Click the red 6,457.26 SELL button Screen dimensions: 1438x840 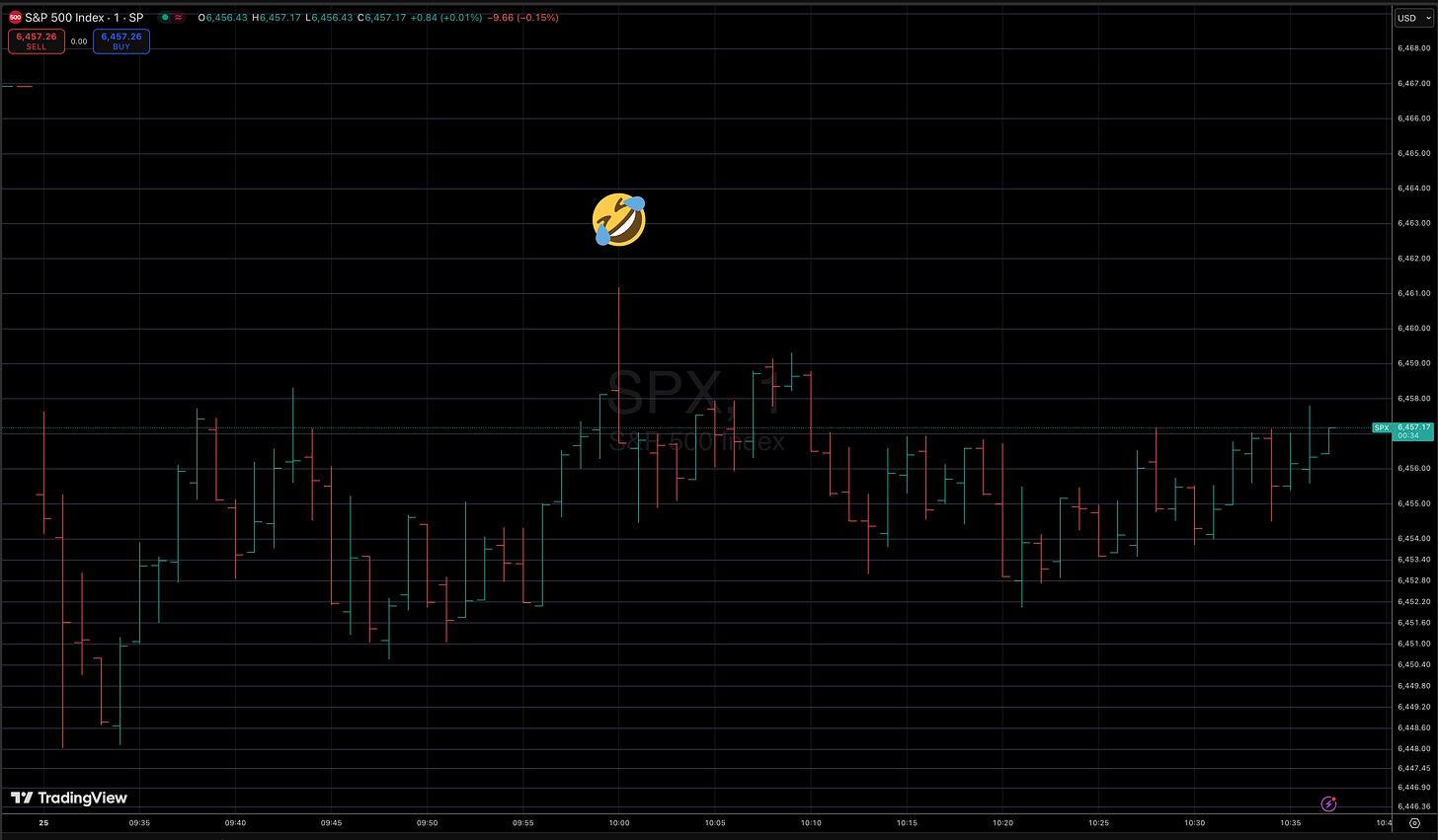pyautogui.click(x=37, y=40)
